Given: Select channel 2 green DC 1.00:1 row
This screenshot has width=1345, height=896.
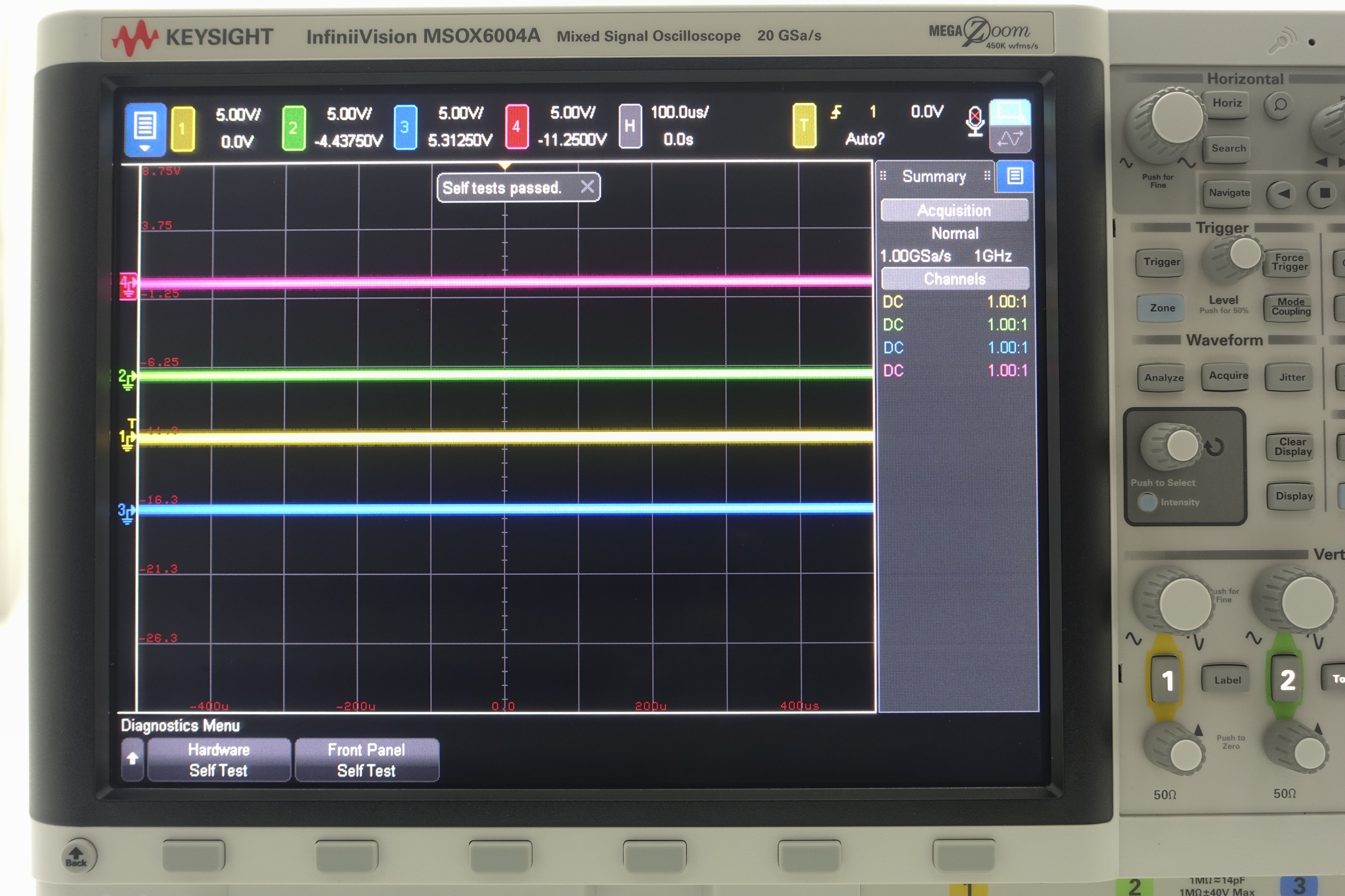Looking at the screenshot, I should (955, 324).
